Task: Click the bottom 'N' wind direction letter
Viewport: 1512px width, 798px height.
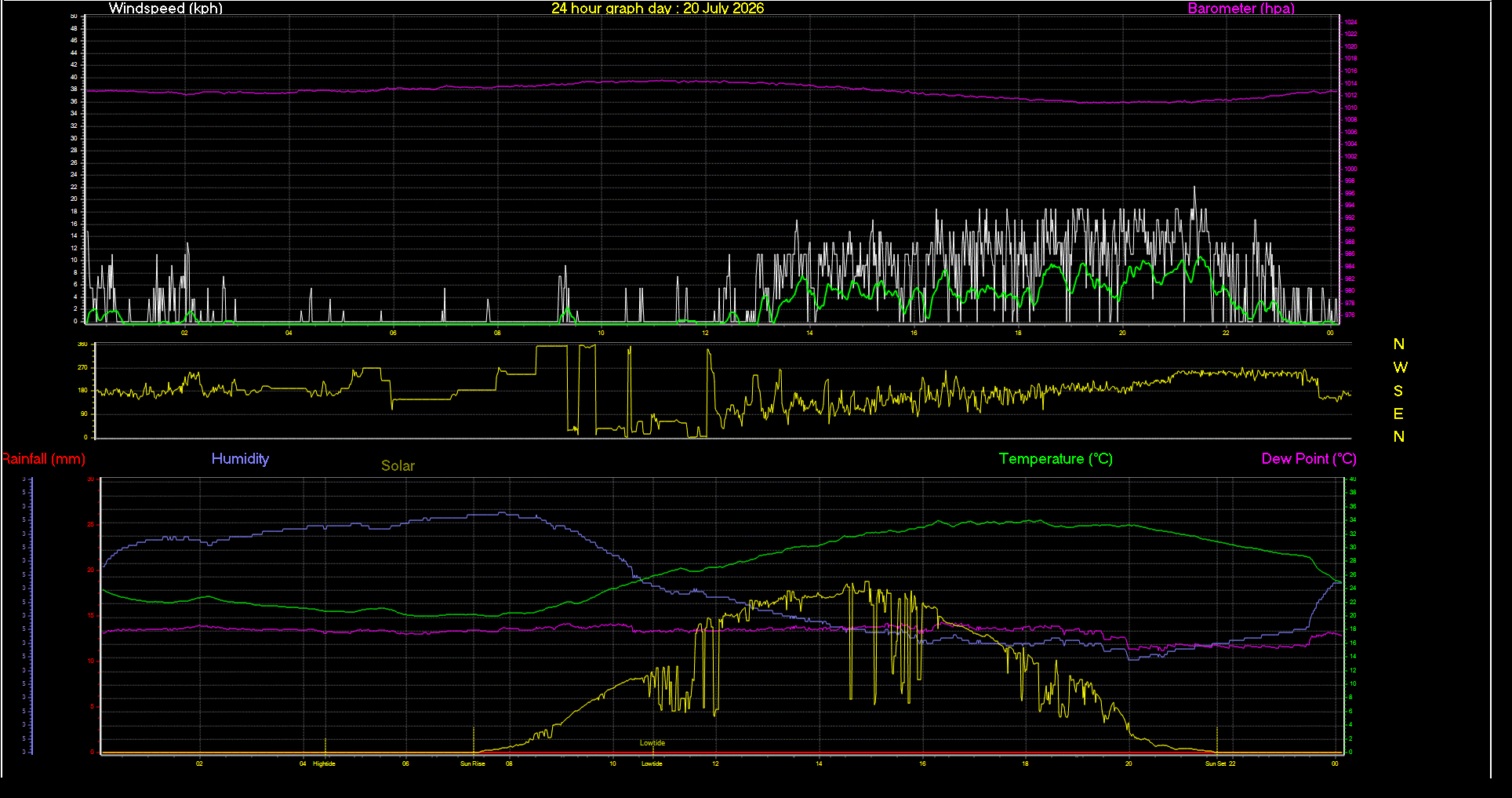Action: 1399,437
